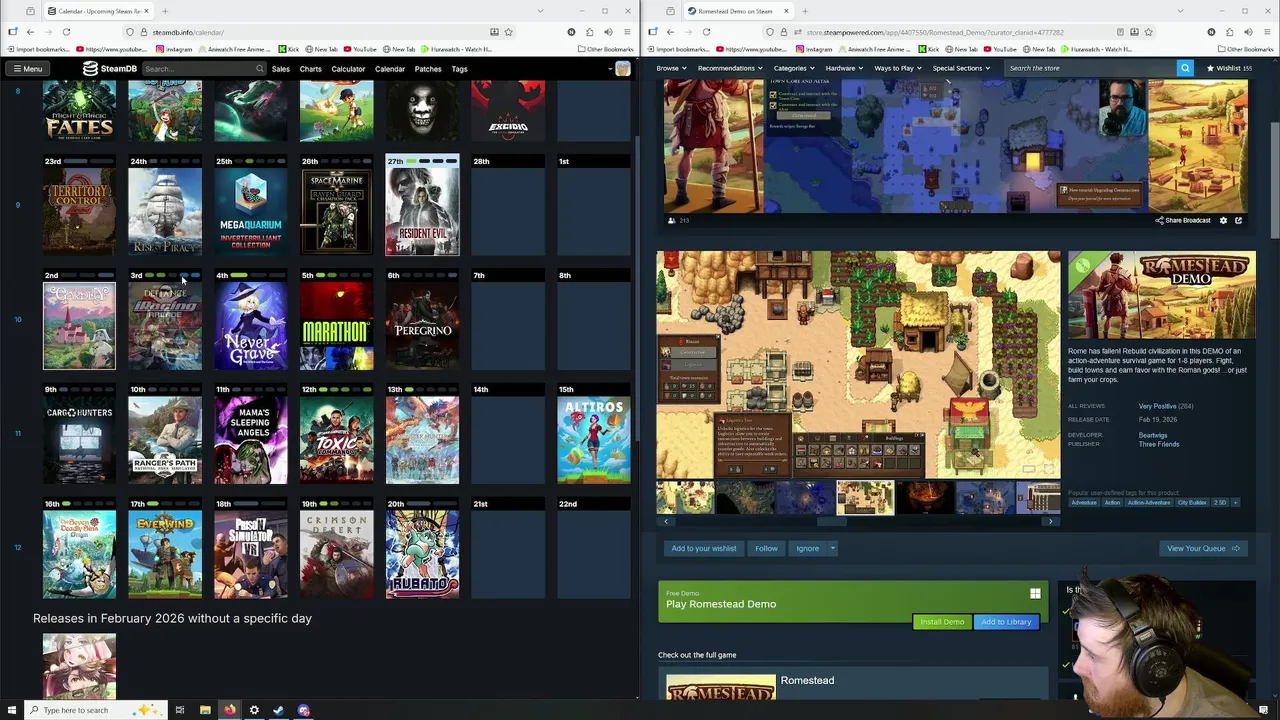Click the SteamDB logo
This screenshot has width=1280, height=720.
tap(109, 69)
